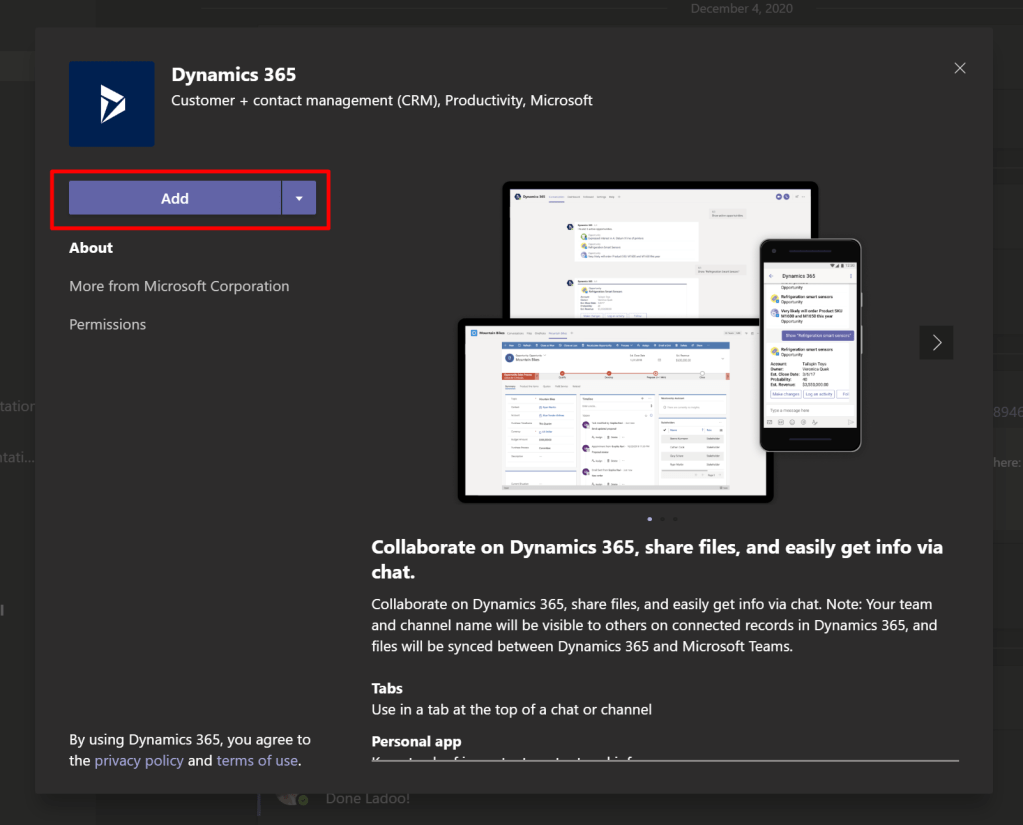Select the second carousel indicator dot
The height and width of the screenshot is (825, 1023).
(662, 519)
